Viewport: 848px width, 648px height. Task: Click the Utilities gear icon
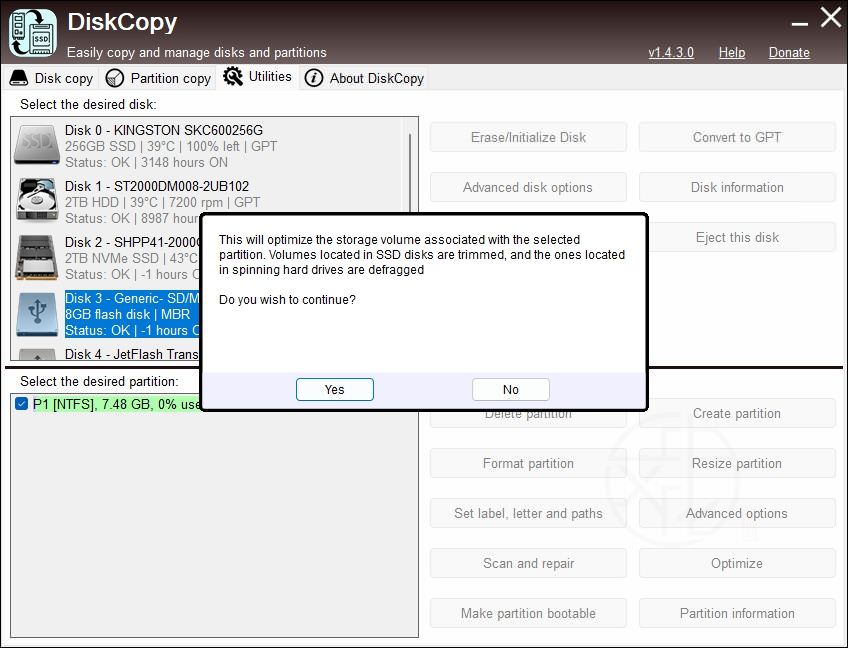[x=233, y=77]
